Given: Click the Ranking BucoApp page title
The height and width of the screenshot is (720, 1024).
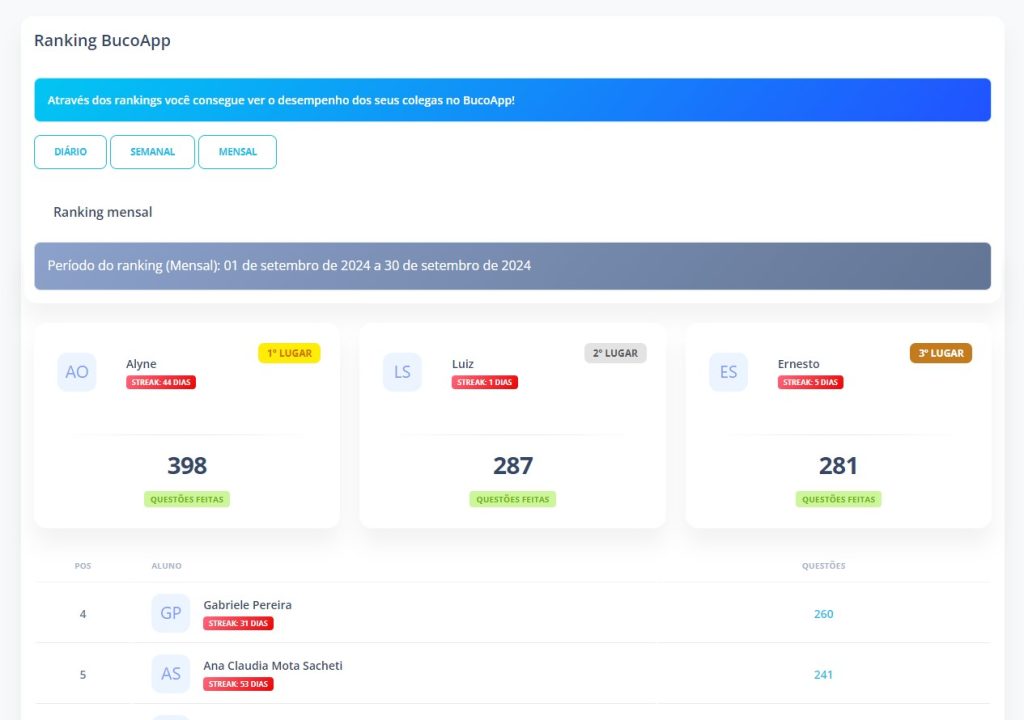Looking at the screenshot, I should pos(103,41).
